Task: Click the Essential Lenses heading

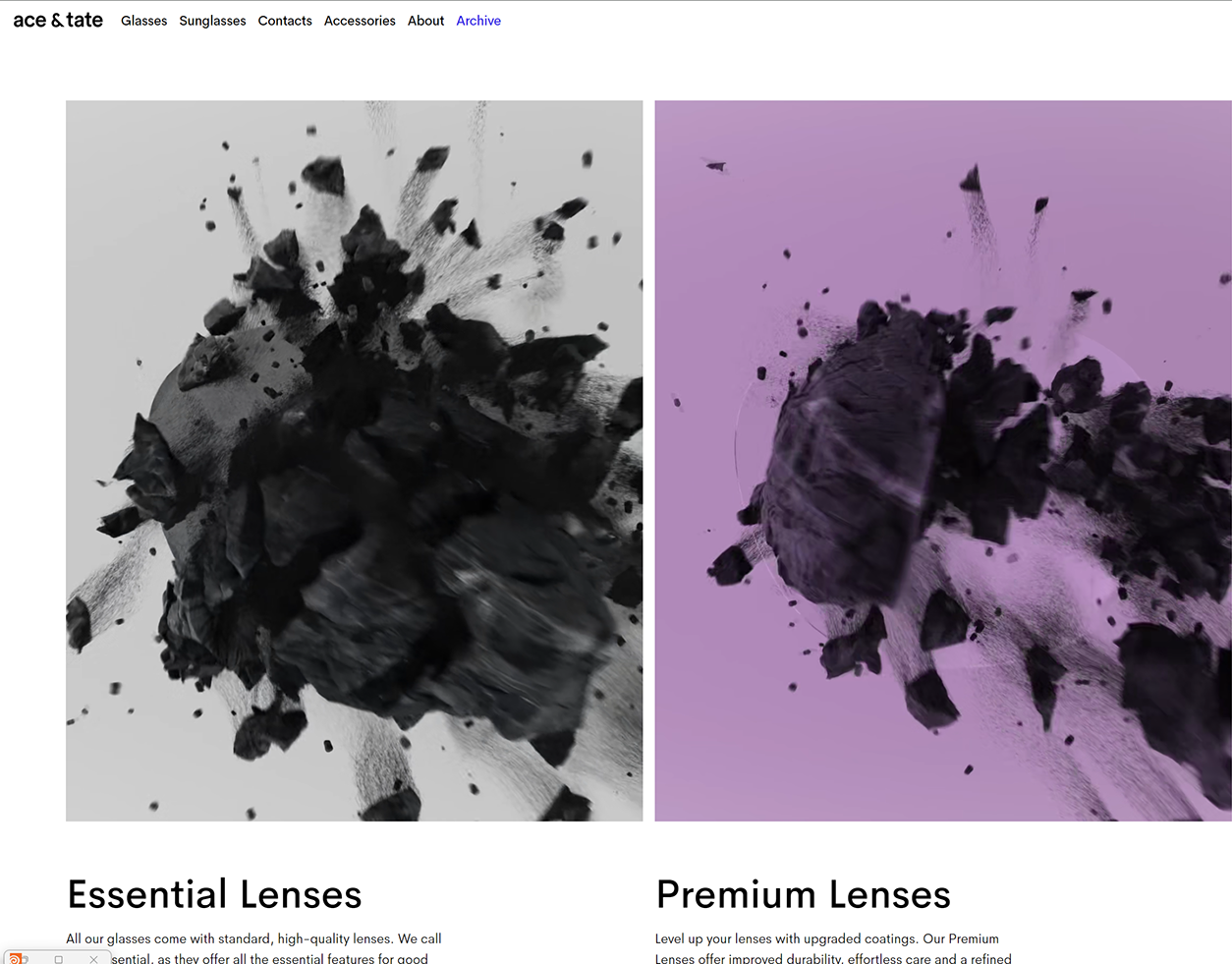Action: pyautogui.click(x=214, y=894)
